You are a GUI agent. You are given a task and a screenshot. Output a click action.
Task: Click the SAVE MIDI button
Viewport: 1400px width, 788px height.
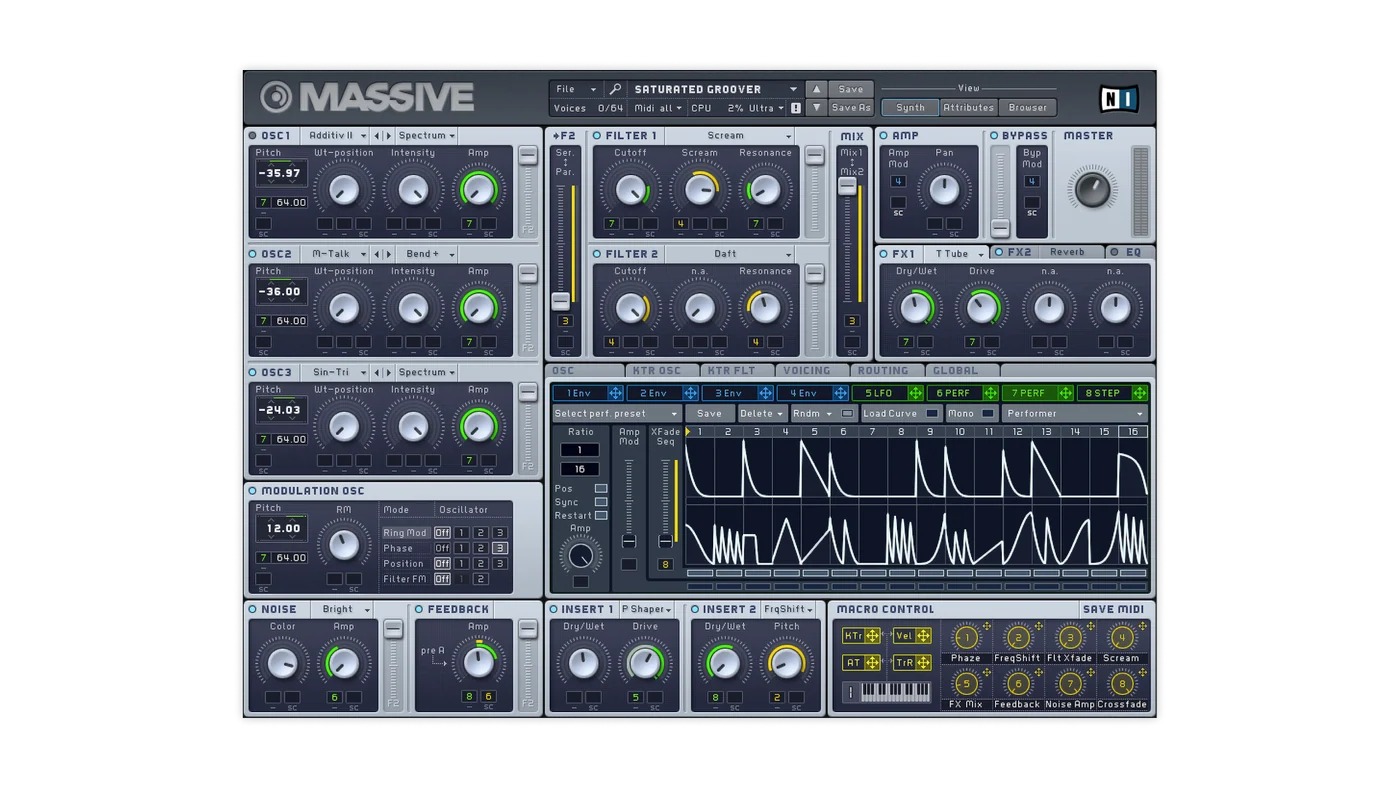coord(1113,609)
